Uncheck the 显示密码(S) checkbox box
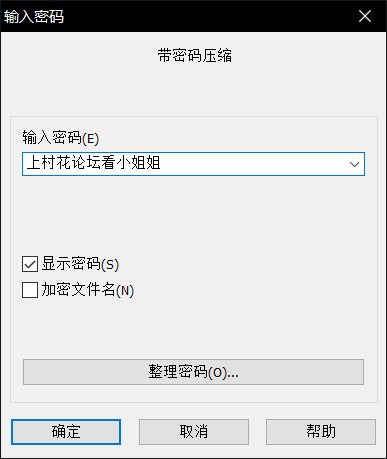Viewport: 387px width, 459px height. click(30, 264)
